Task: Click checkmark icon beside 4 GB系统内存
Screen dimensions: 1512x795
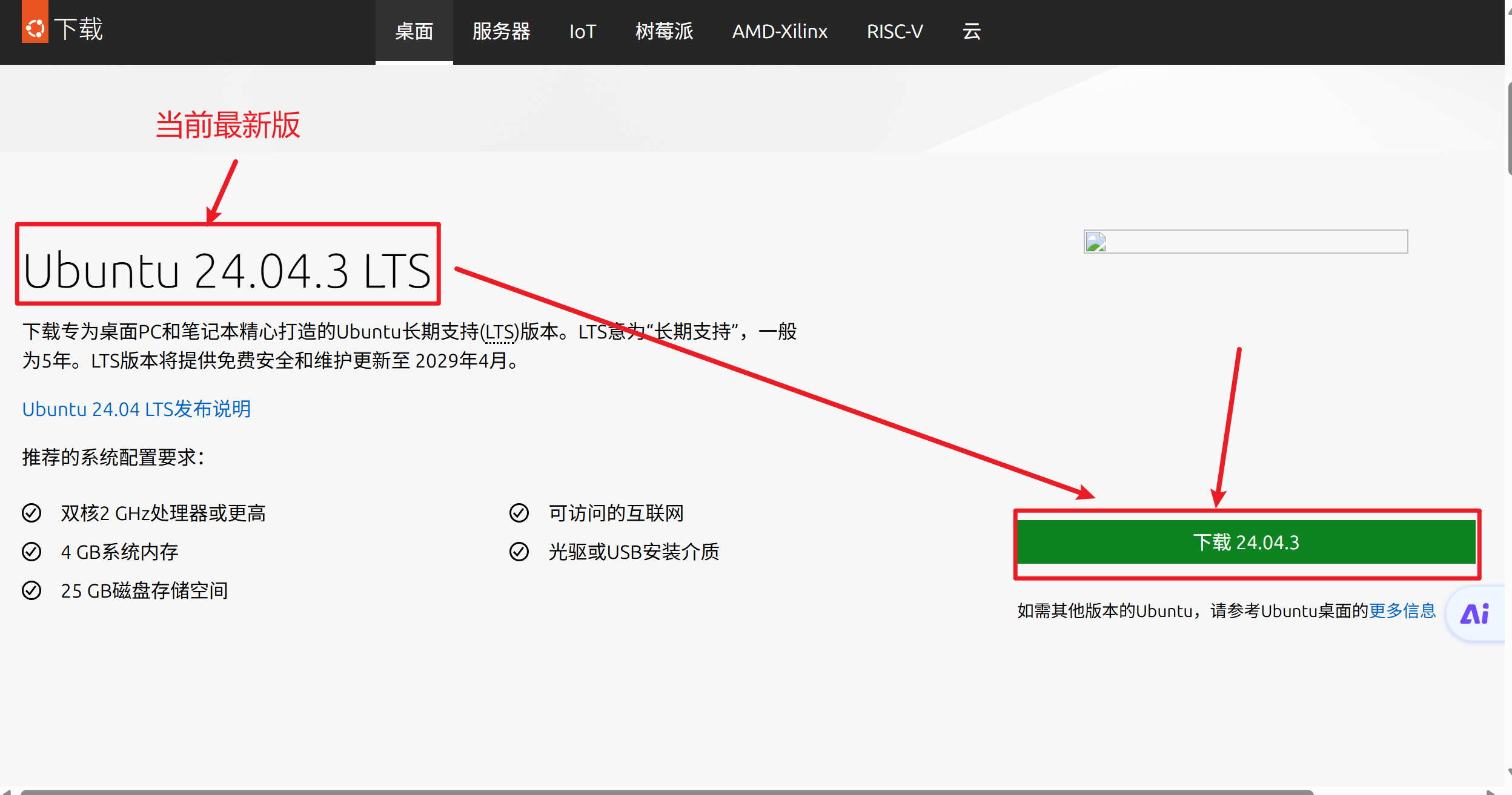Action: (x=31, y=552)
